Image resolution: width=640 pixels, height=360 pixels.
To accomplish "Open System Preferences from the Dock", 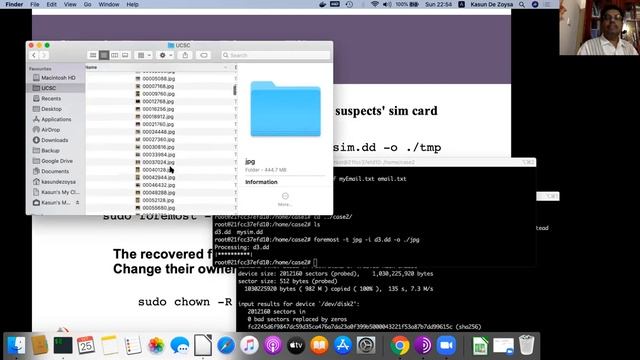I will pyautogui.click(x=366, y=345).
